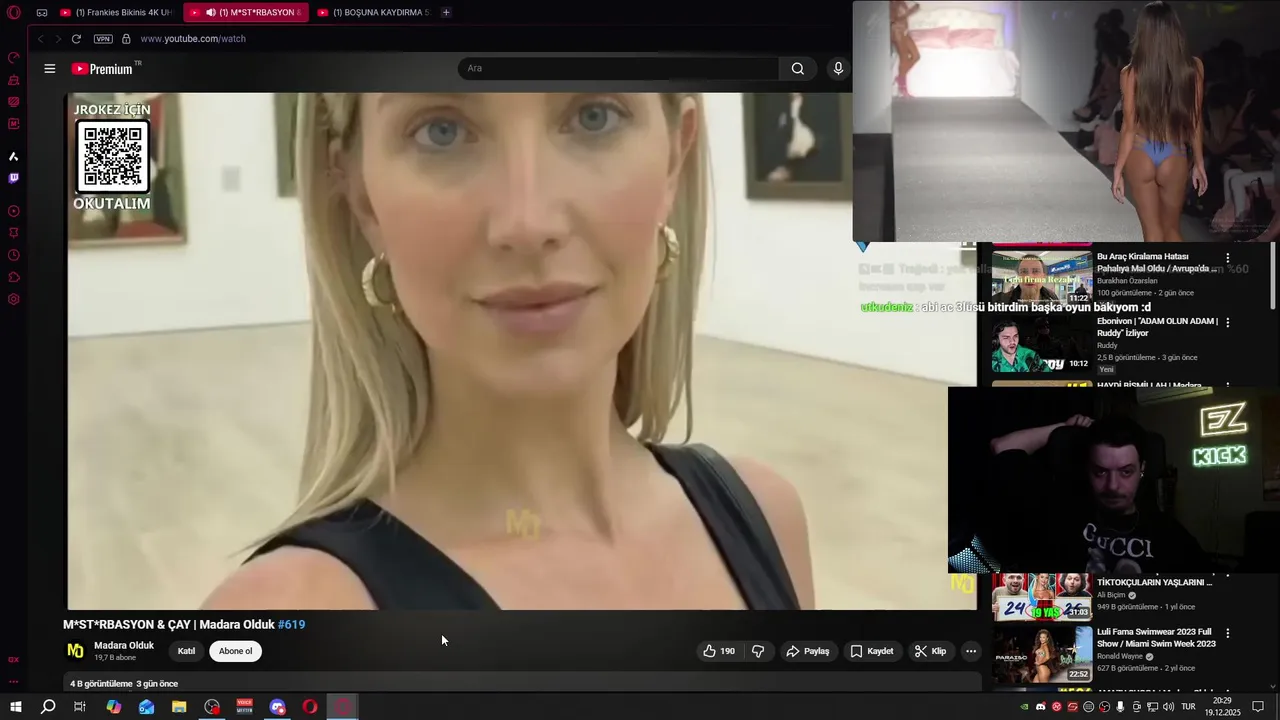Open the tray volume speaker icon
Viewport: 1280px width, 720px height.
pyautogui.click(x=1168, y=707)
